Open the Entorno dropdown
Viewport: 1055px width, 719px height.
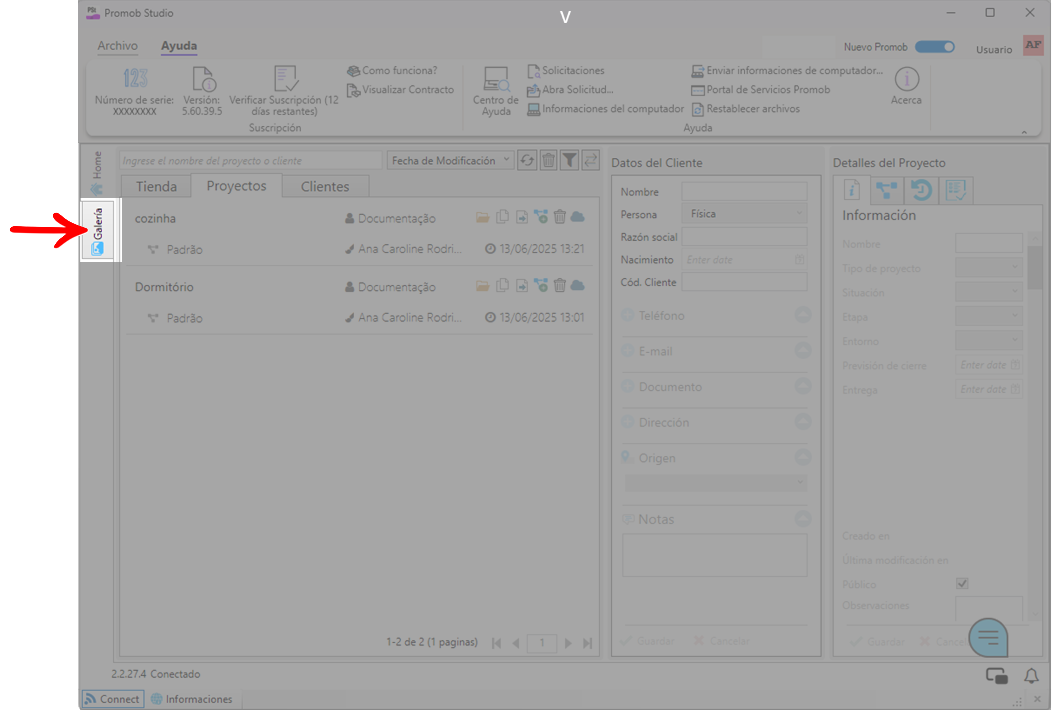[x=988, y=340]
